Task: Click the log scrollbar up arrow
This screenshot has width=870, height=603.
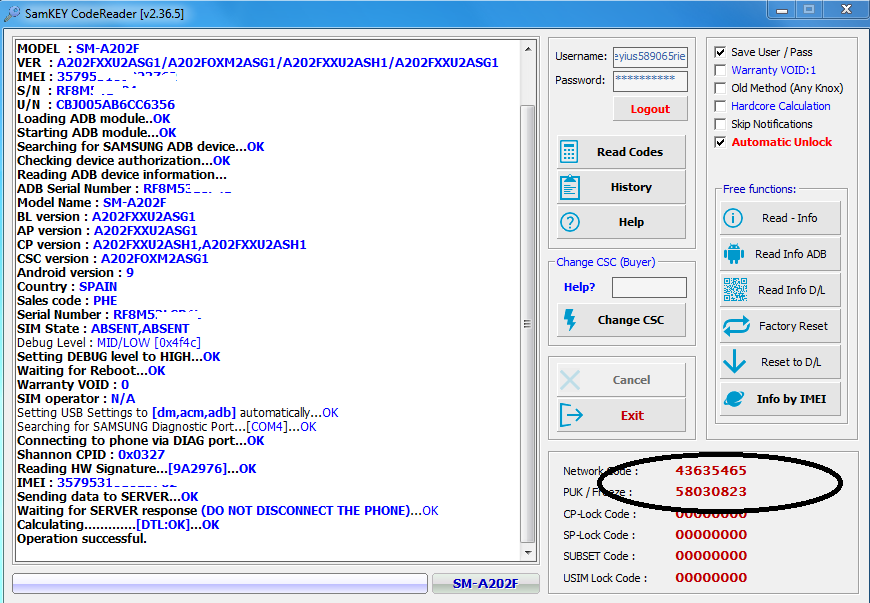Action: point(528,49)
